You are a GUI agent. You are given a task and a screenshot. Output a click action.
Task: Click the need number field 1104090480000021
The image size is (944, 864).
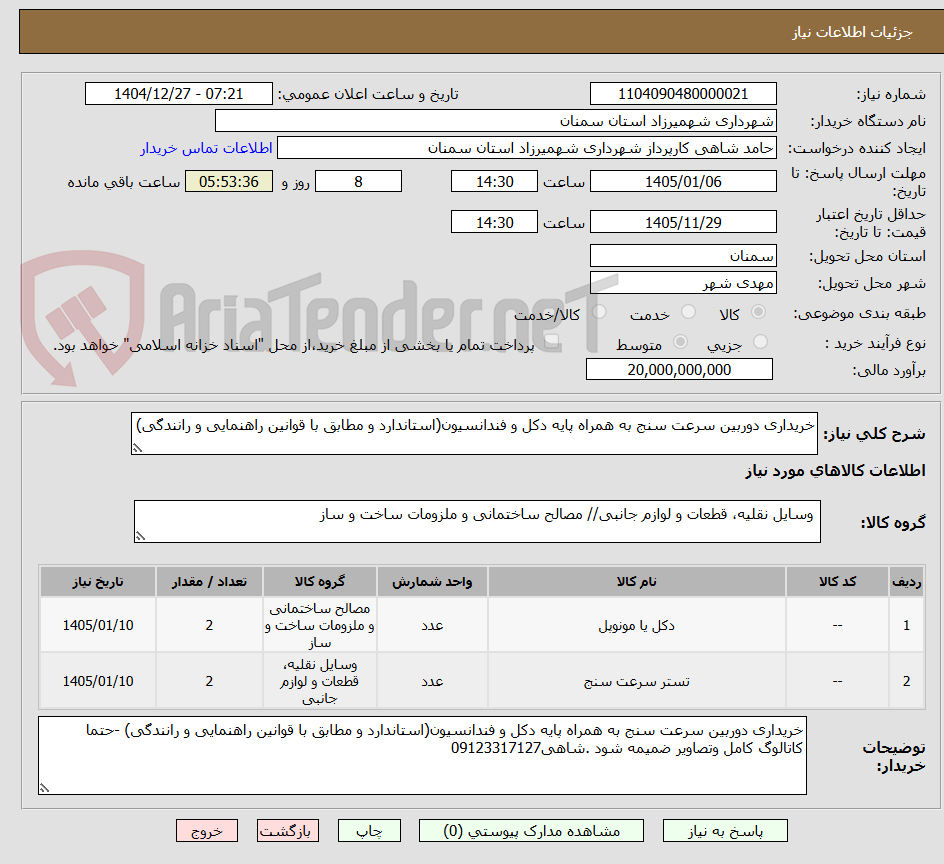(x=683, y=94)
